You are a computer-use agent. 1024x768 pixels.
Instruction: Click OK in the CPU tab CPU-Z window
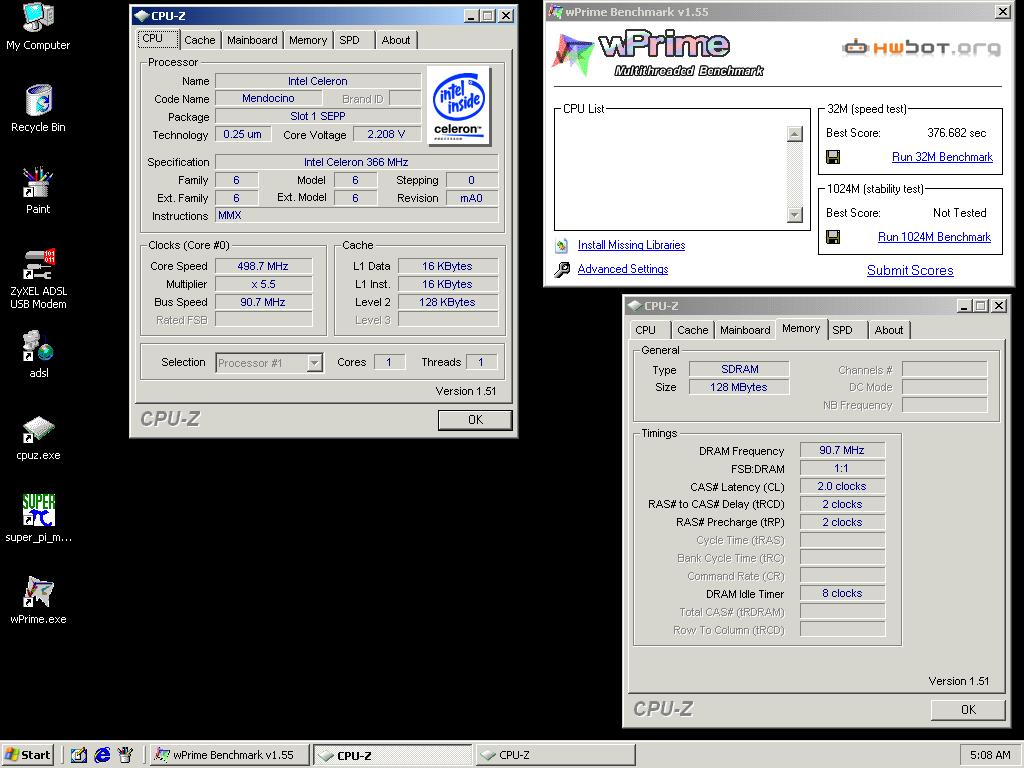475,420
